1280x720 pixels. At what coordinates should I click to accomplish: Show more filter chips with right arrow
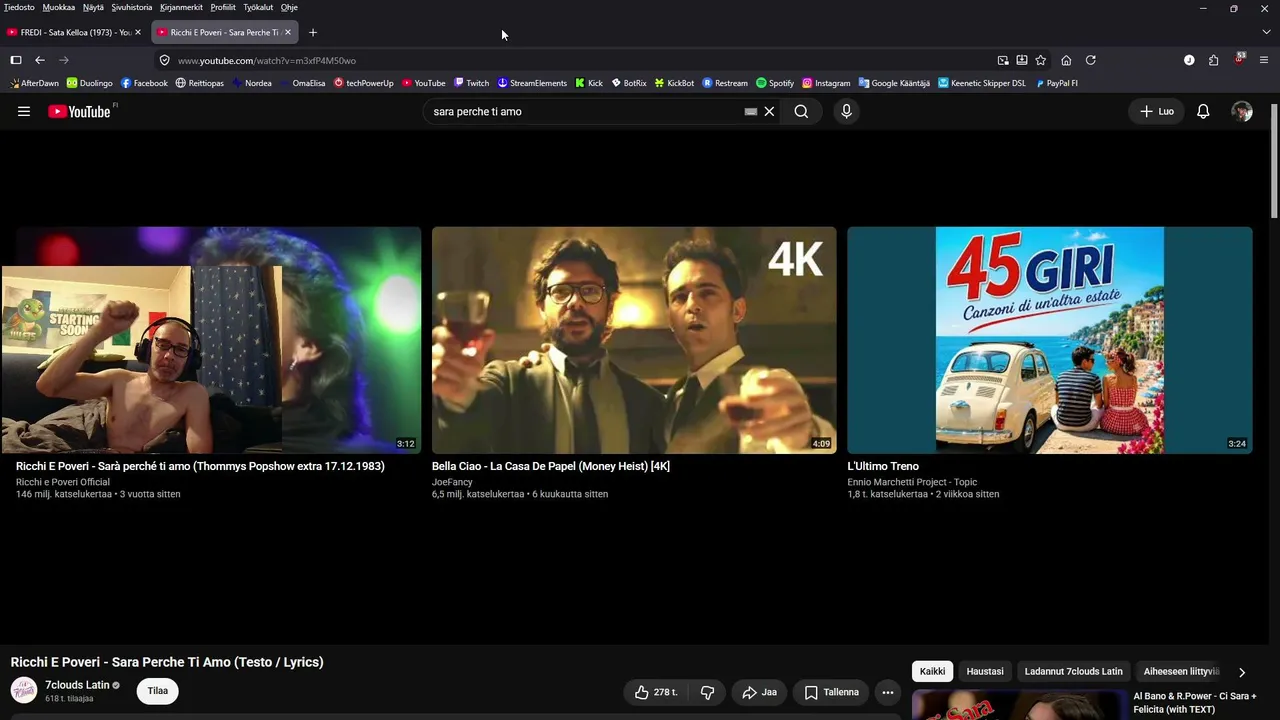1242,672
